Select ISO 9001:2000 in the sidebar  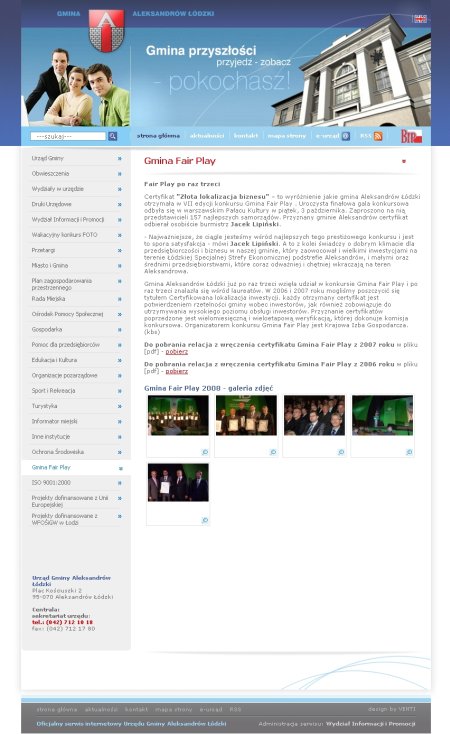coord(44,483)
